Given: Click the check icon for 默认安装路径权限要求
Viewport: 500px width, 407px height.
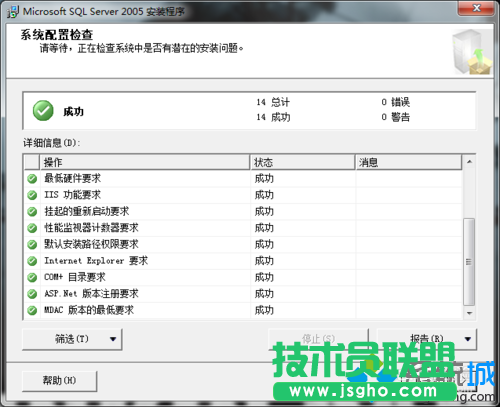Looking at the screenshot, I should tap(32, 244).
